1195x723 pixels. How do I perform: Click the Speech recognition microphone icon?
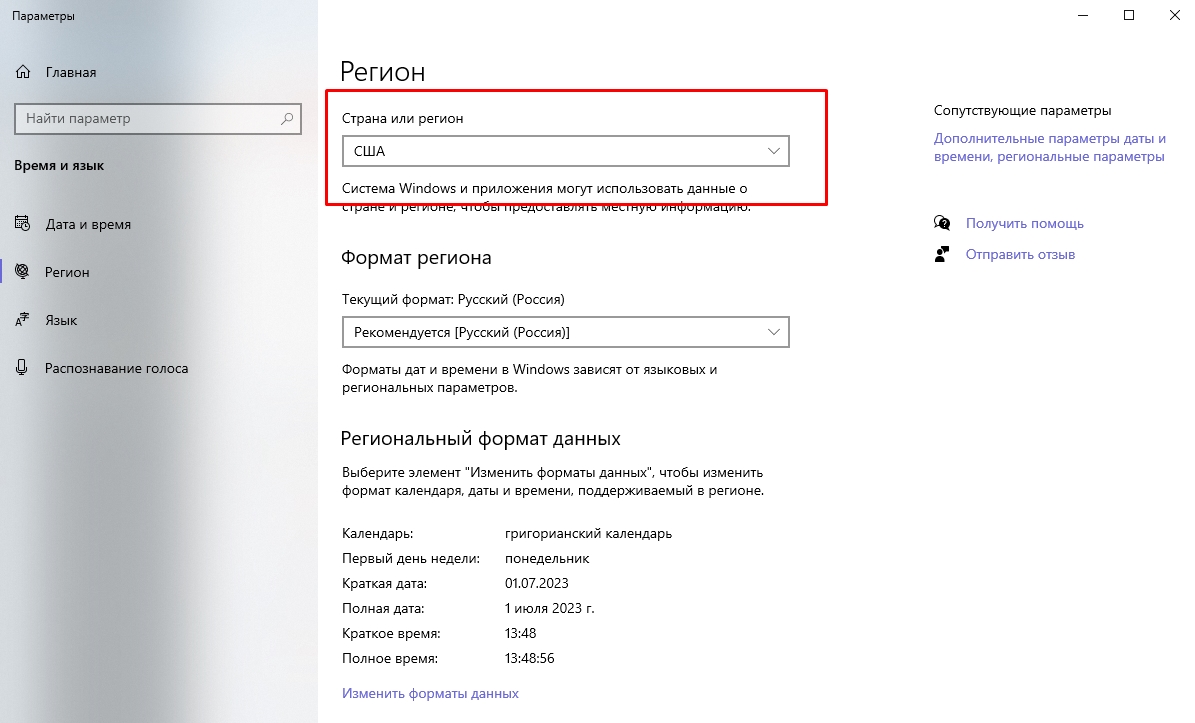point(23,368)
